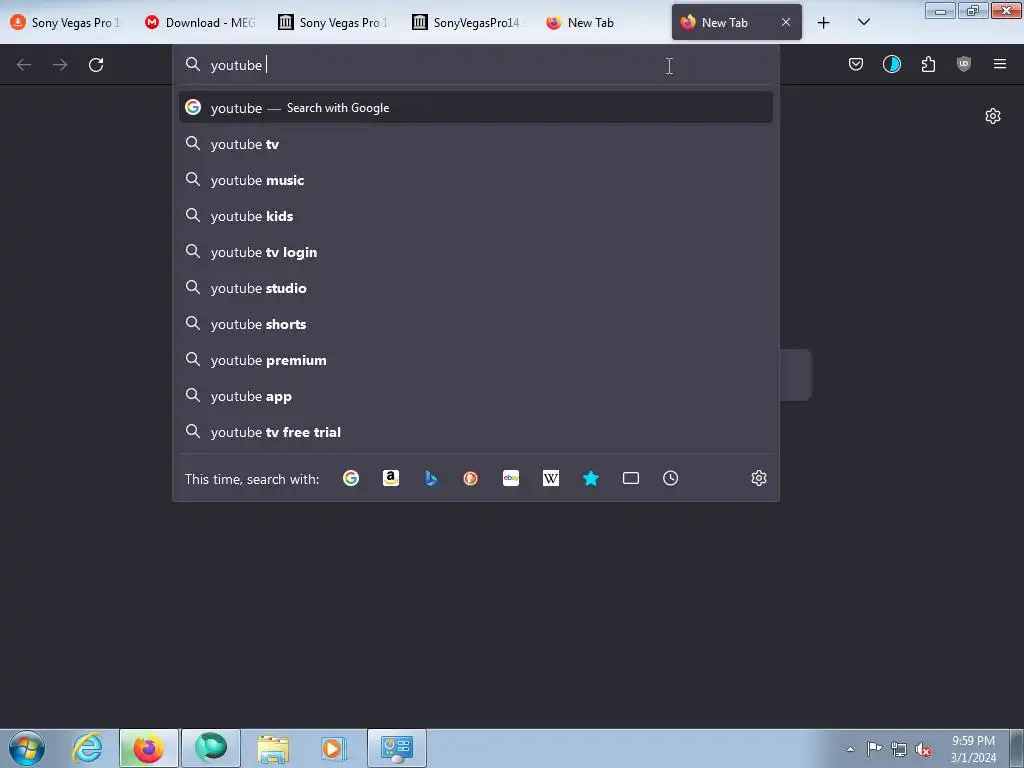Open search settings gear in dropdown

pos(758,478)
